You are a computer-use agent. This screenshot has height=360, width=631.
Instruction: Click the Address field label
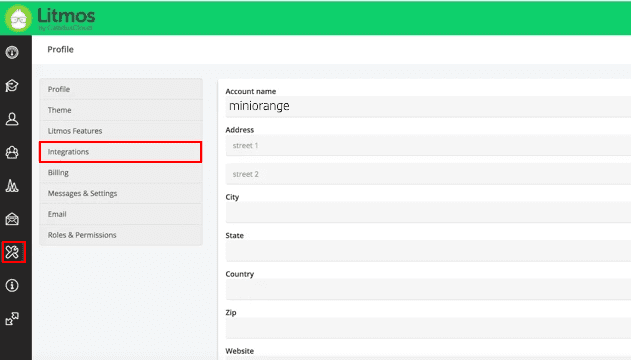pos(239,130)
